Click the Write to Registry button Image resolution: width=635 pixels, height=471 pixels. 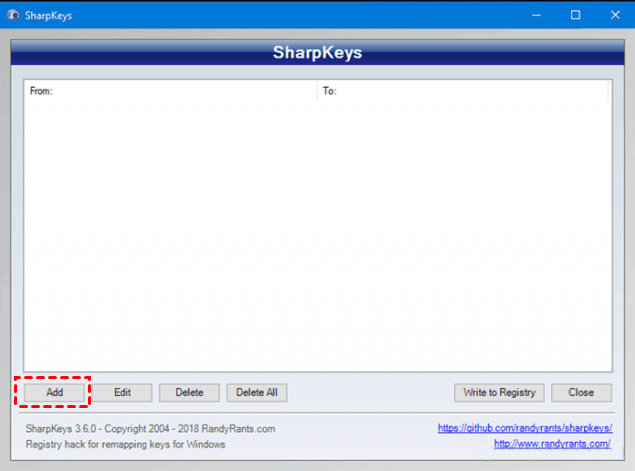[499, 392]
